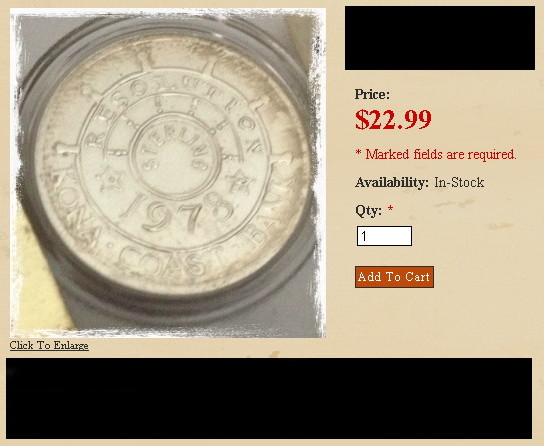Click the Qty label
This screenshot has width=544, height=446.
pyautogui.click(x=368, y=210)
